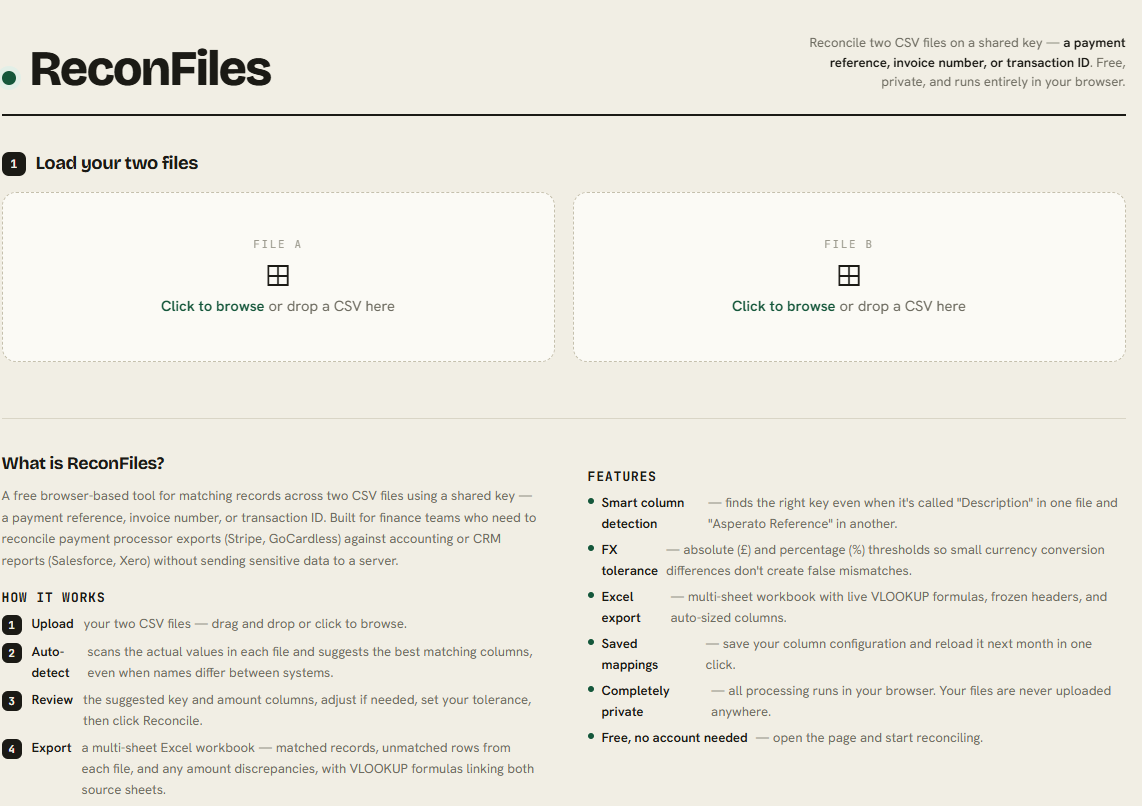Click the FEATURES heading
Screen dimensions: 1142x806
[x=622, y=477]
